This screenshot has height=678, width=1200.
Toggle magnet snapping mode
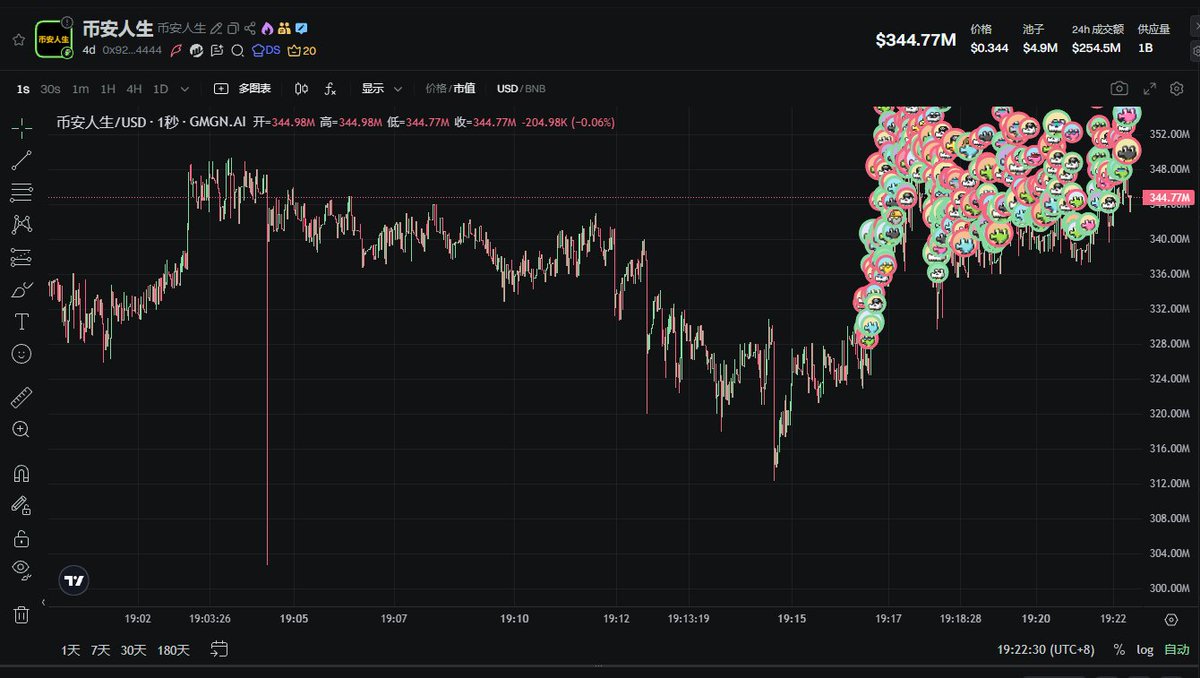(21, 473)
